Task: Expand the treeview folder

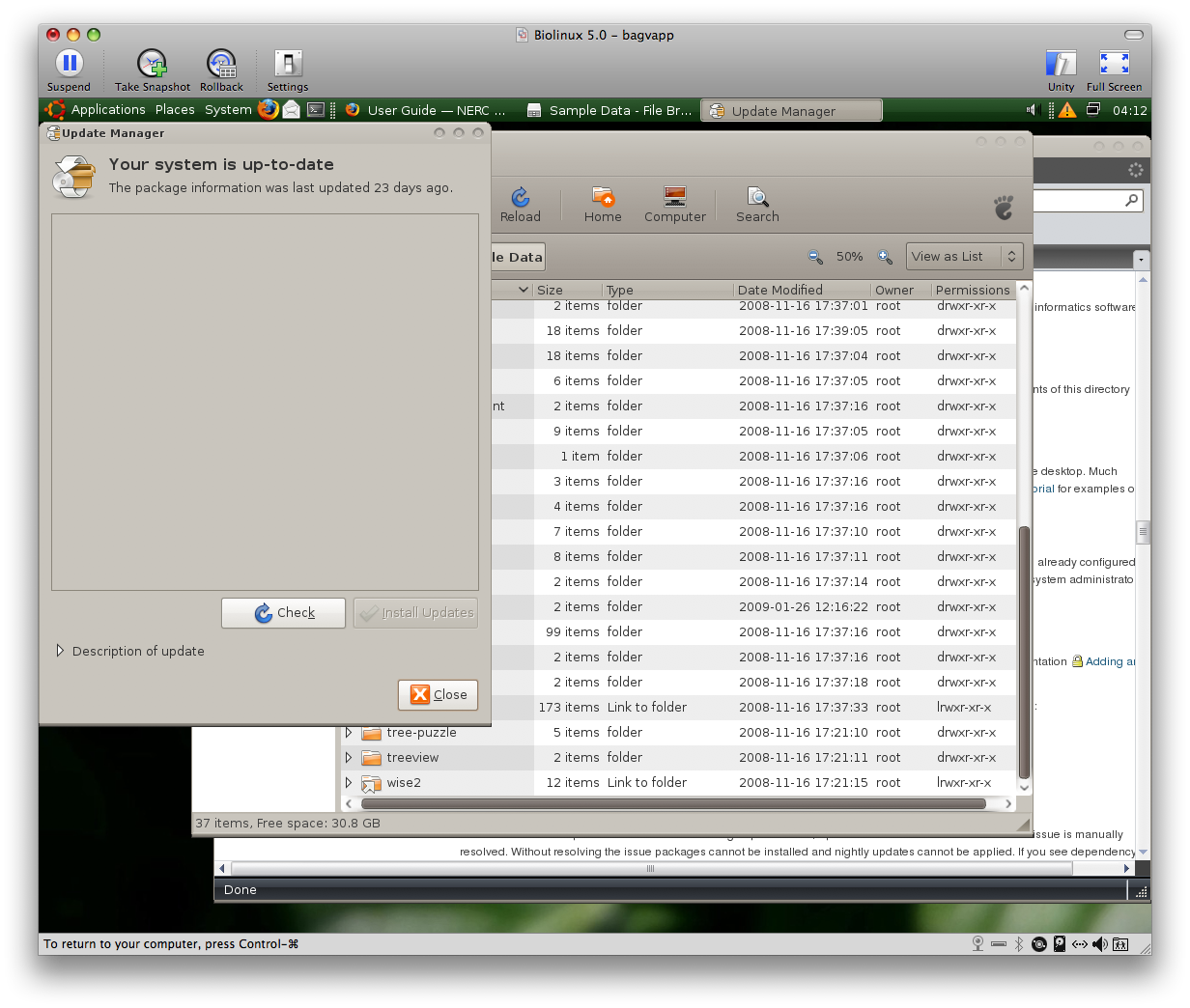Action: [x=349, y=758]
